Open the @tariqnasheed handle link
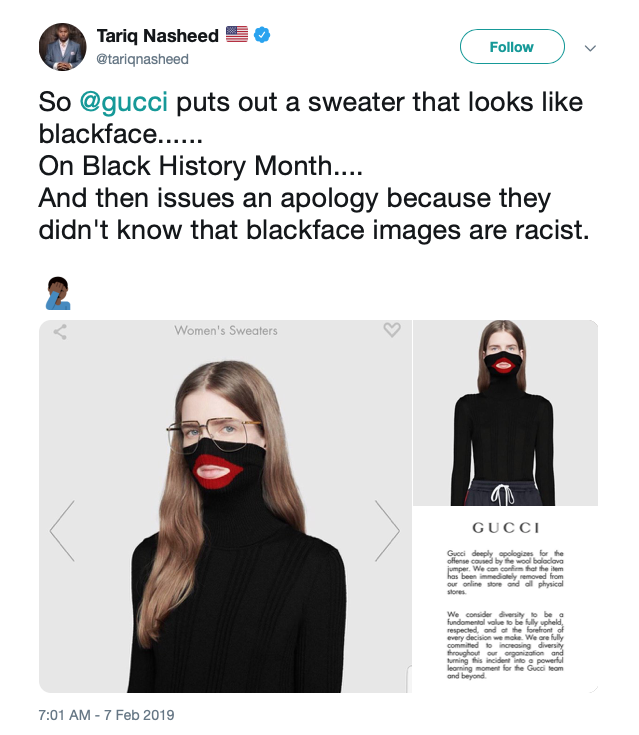 pyautogui.click(x=143, y=59)
